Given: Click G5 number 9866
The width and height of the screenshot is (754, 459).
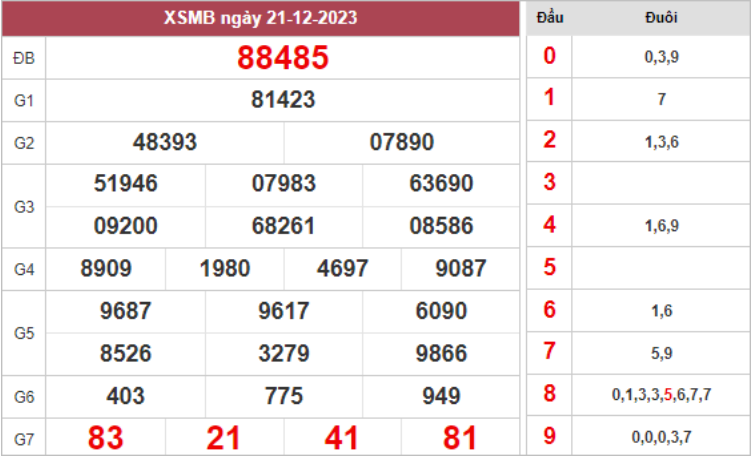Looking at the screenshot, I should (441, 353).
